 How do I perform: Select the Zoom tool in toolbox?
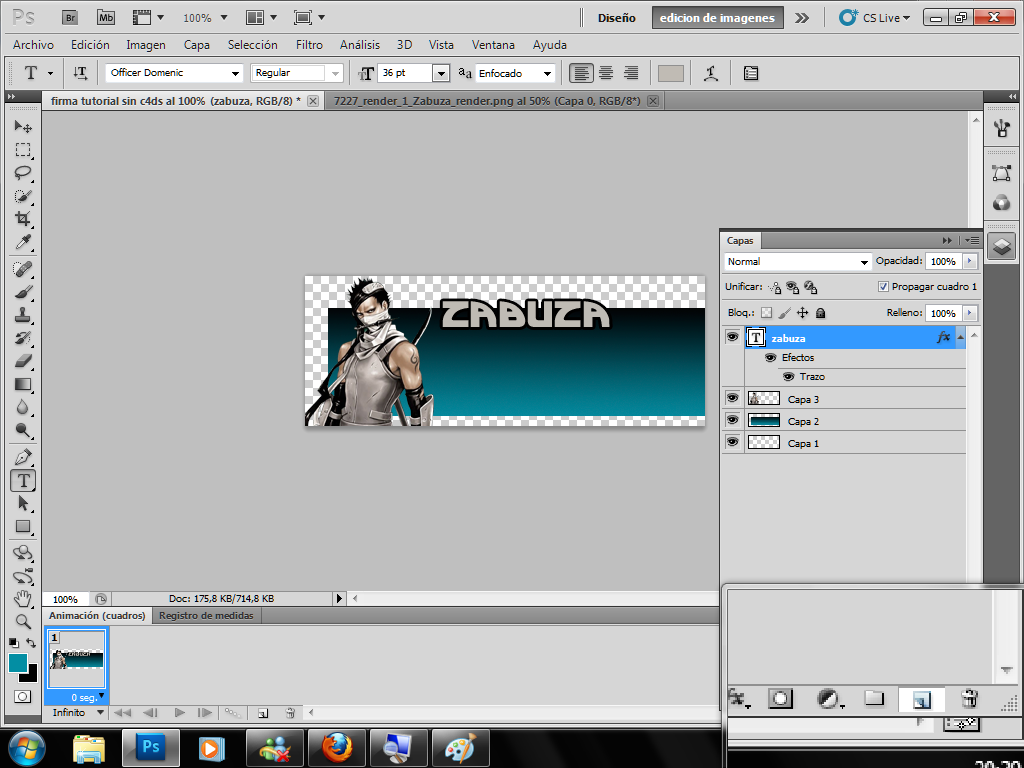23,621
